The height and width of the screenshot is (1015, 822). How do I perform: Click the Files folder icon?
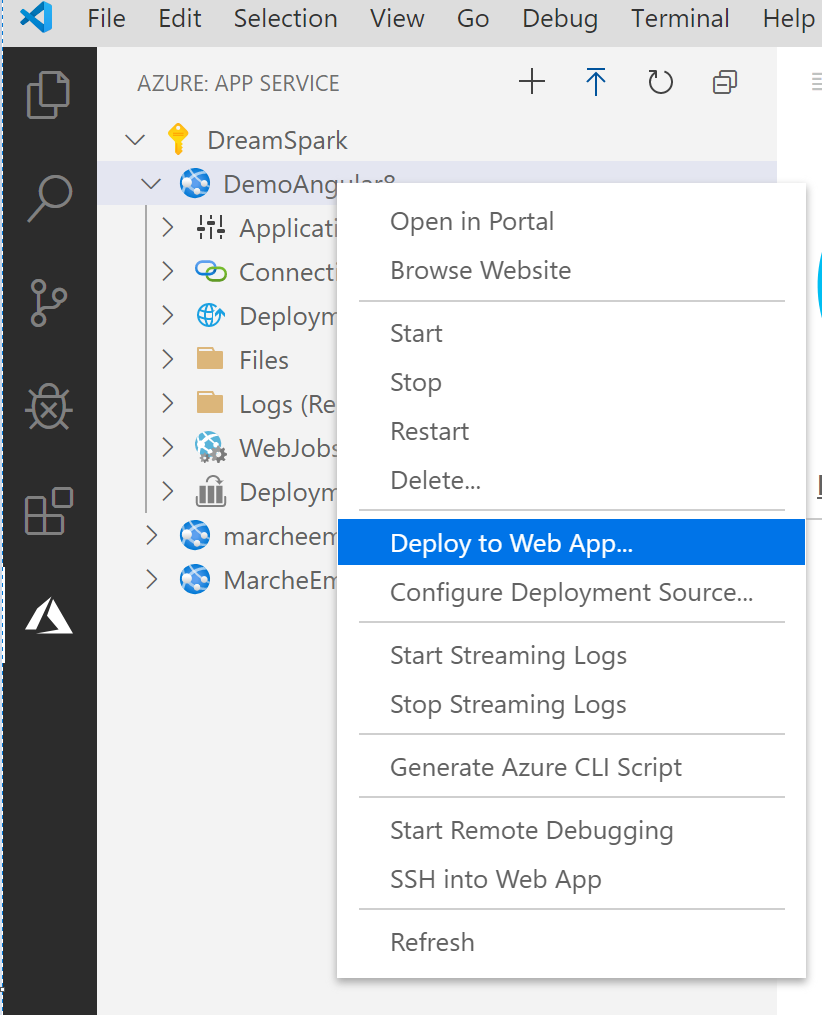click(210, 359)
